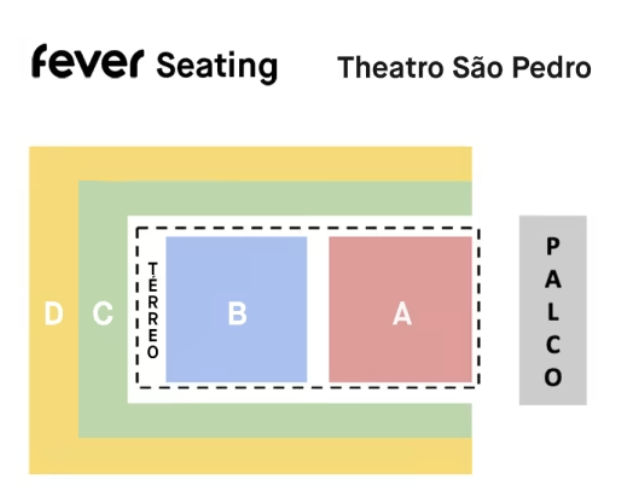Screen dimensions: 622x492
Task: Click the final letter O in PALCO
Action: coord(553,377)
